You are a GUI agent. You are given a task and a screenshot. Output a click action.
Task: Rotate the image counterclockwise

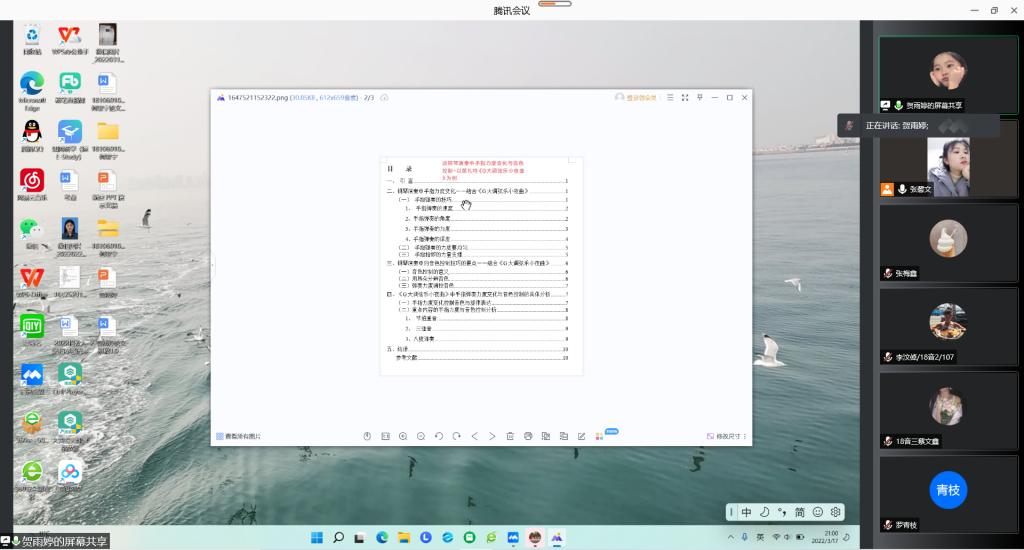[x=439, y=436]
